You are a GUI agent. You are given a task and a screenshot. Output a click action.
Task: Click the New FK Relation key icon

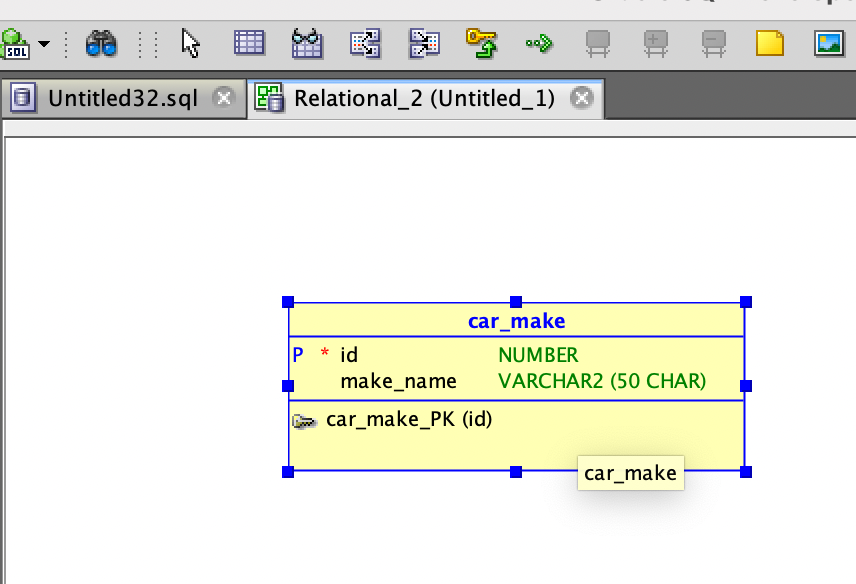click(482, 43)
